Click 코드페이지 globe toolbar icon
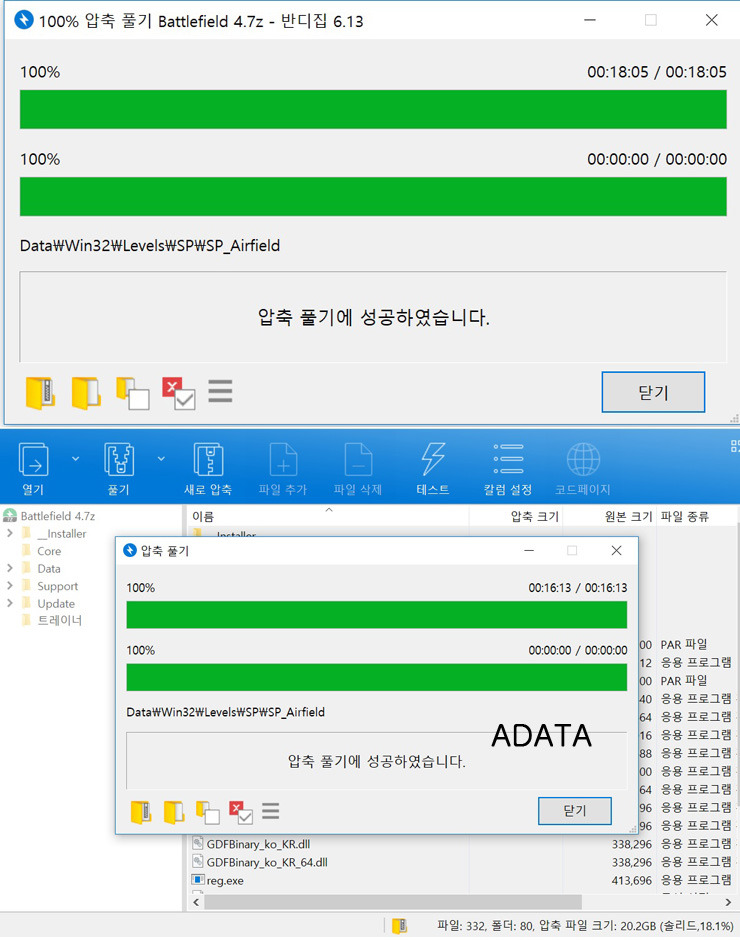Image resolution: width=740 pixels, height=940 pixels. (x=583, y=469)
